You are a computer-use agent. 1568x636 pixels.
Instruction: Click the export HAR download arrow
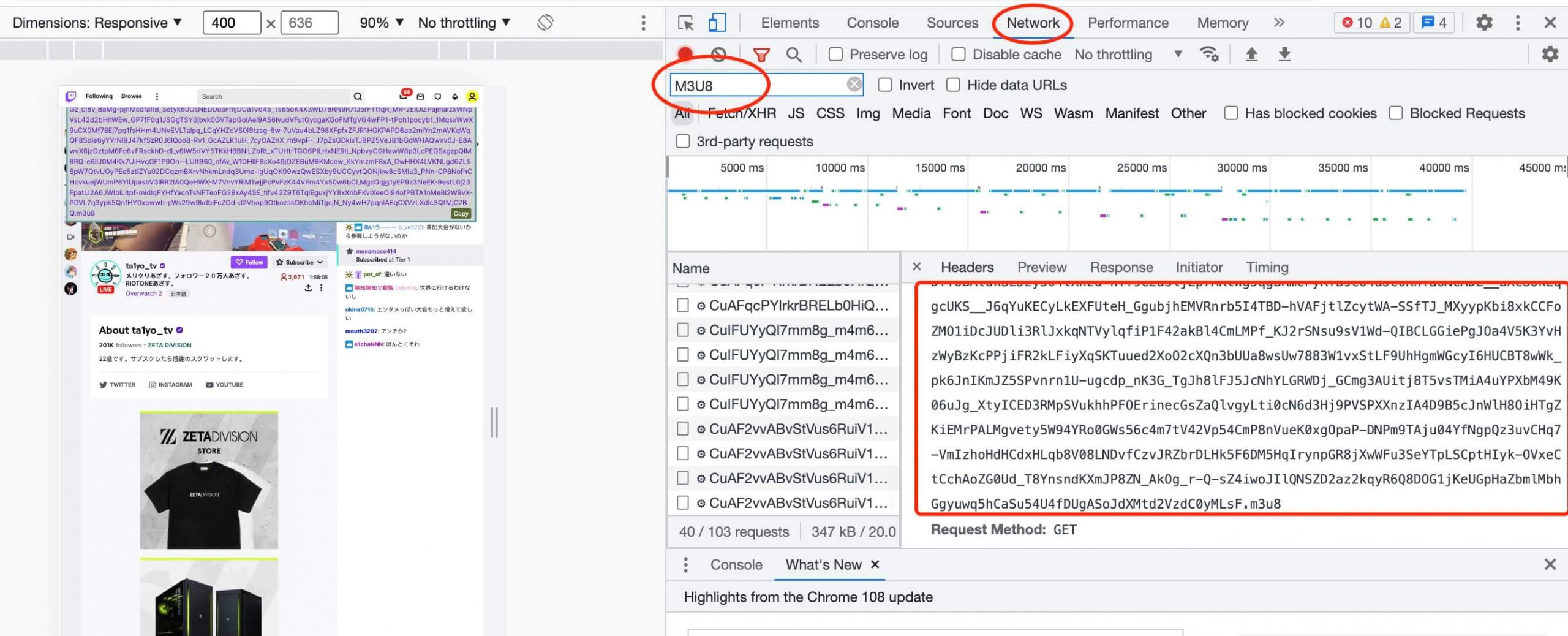[1284, 55]
